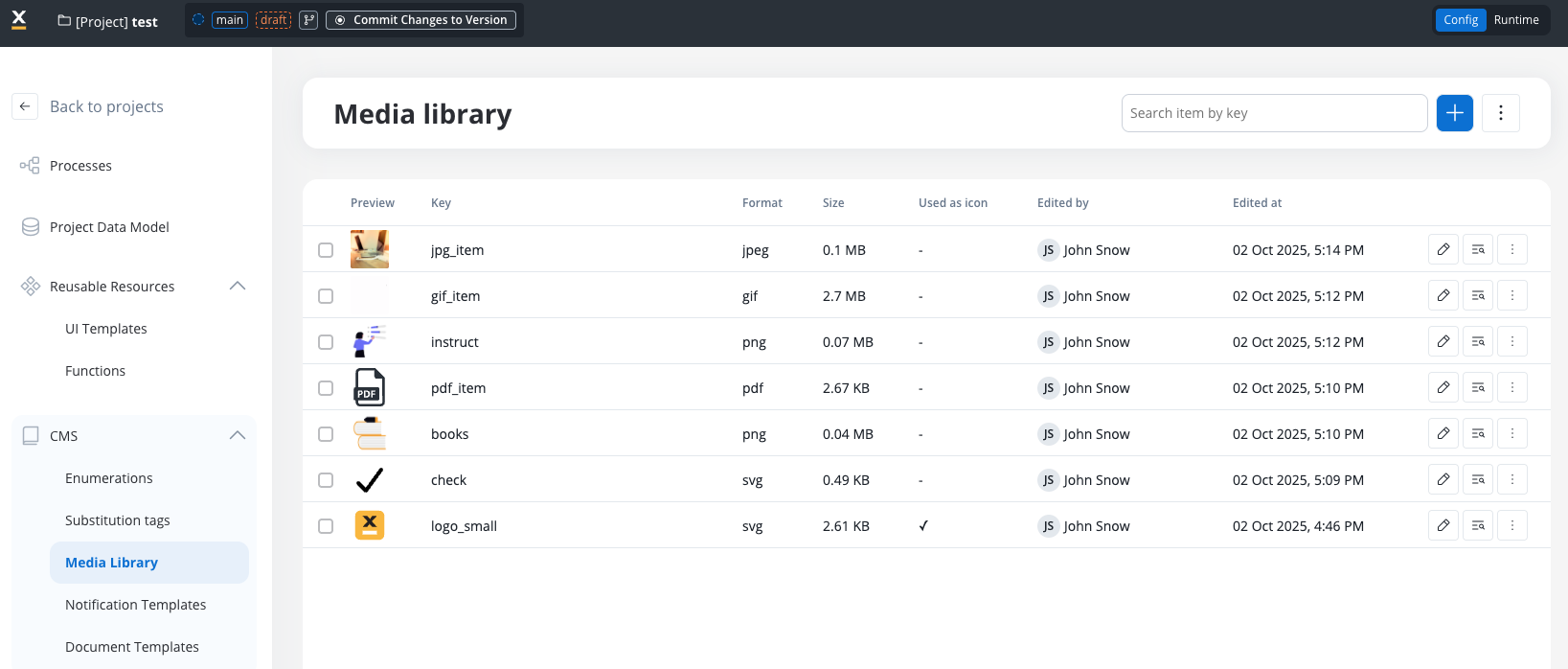Image resolution: width=1568 pixels, height=669 pixels.
Task: Click the branch icon next to draft
Action: [308, 20]
